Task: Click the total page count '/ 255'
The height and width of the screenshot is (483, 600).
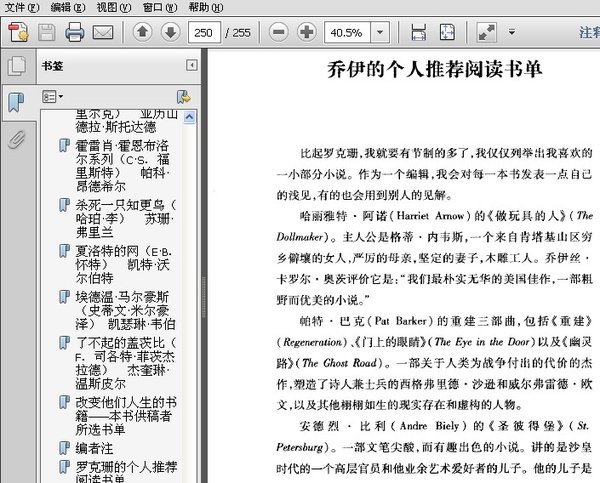Action: pos(238,33)
